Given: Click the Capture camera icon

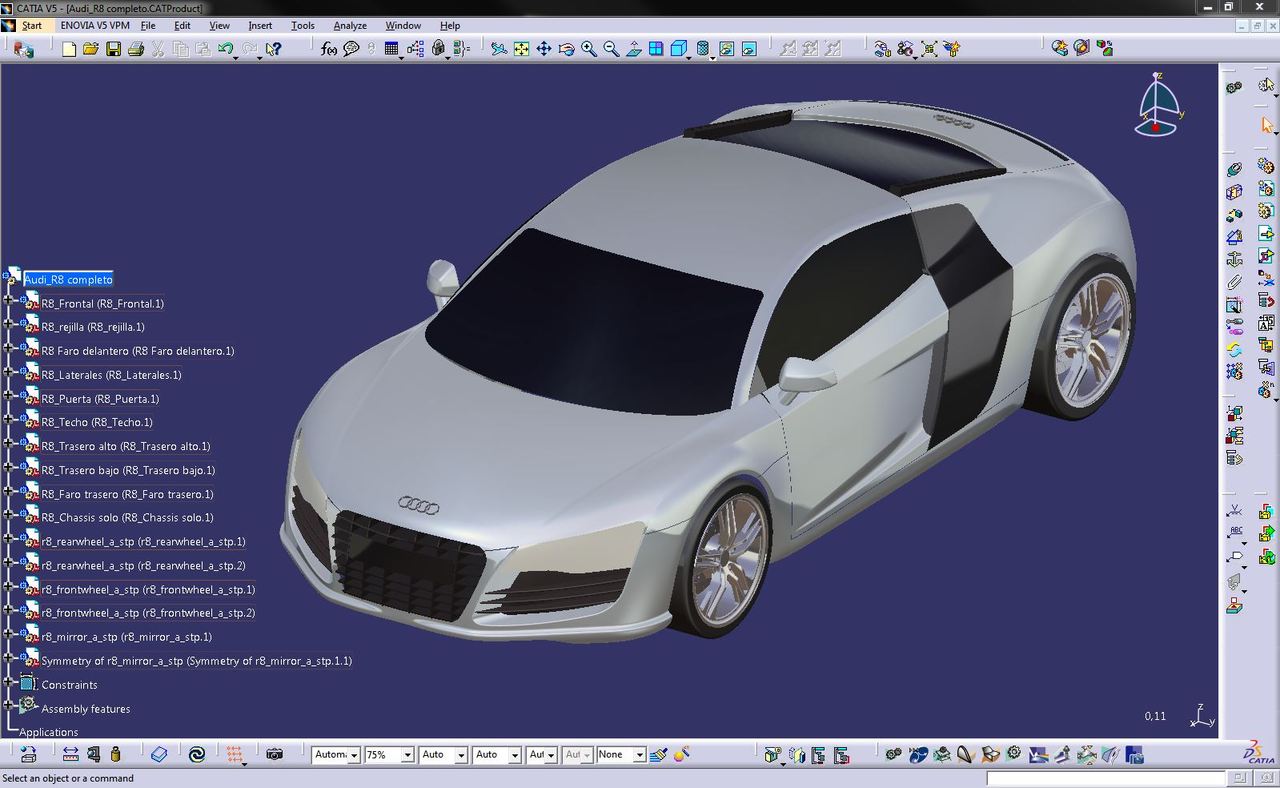Looking at the screenshot, I should coord(275,754).
